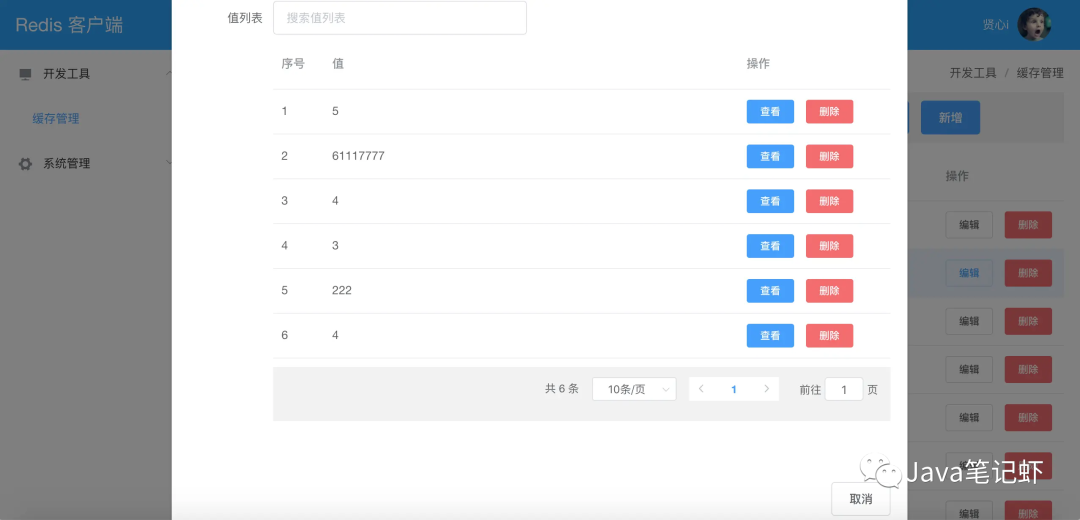Select 系统管理 sidebar menu item
Viewport: 1080px width, 520px height.
(x=67, y=163)
